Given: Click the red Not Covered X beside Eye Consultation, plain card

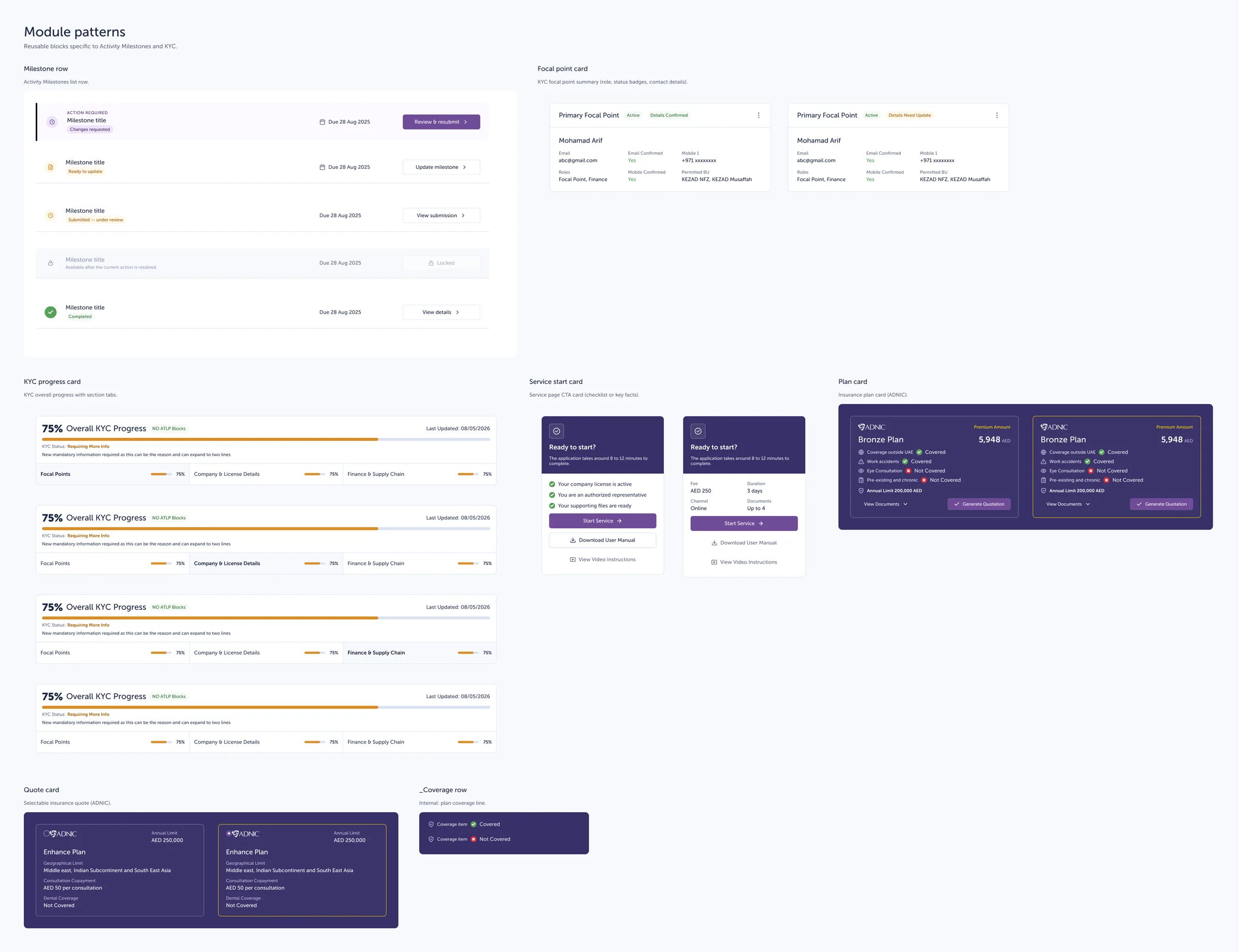Looking at the screenshot, I should pyautogui.click(x=908, y=471).
